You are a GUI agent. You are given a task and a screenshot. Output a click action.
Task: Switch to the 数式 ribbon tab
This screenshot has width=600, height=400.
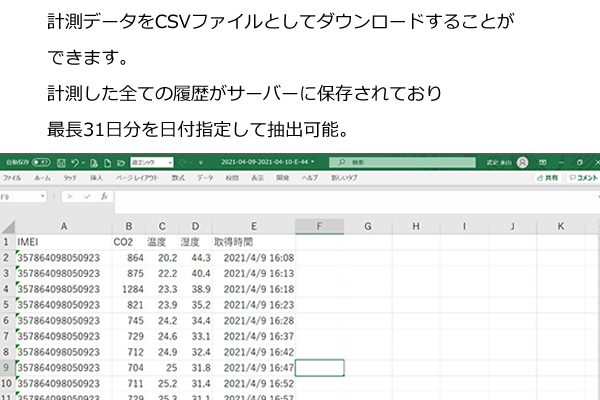point(178,178)
